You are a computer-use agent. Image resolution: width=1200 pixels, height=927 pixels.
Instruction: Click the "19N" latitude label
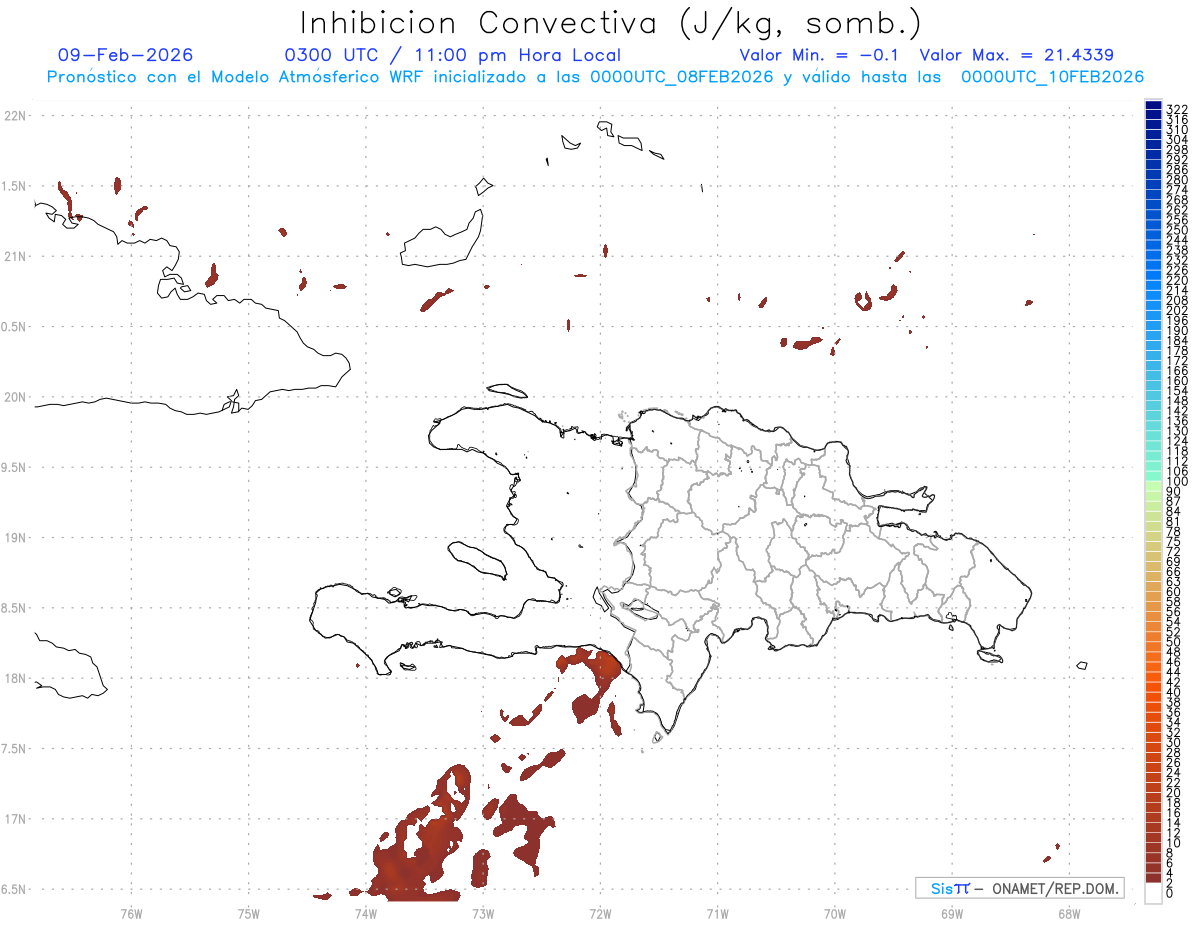14,538
